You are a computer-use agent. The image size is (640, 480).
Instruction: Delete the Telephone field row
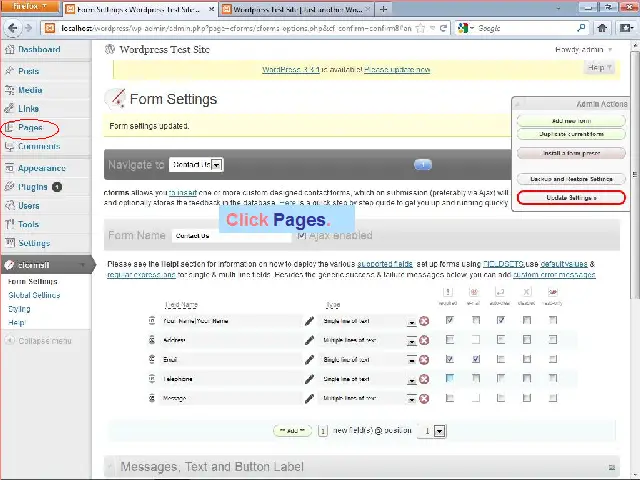424,379
